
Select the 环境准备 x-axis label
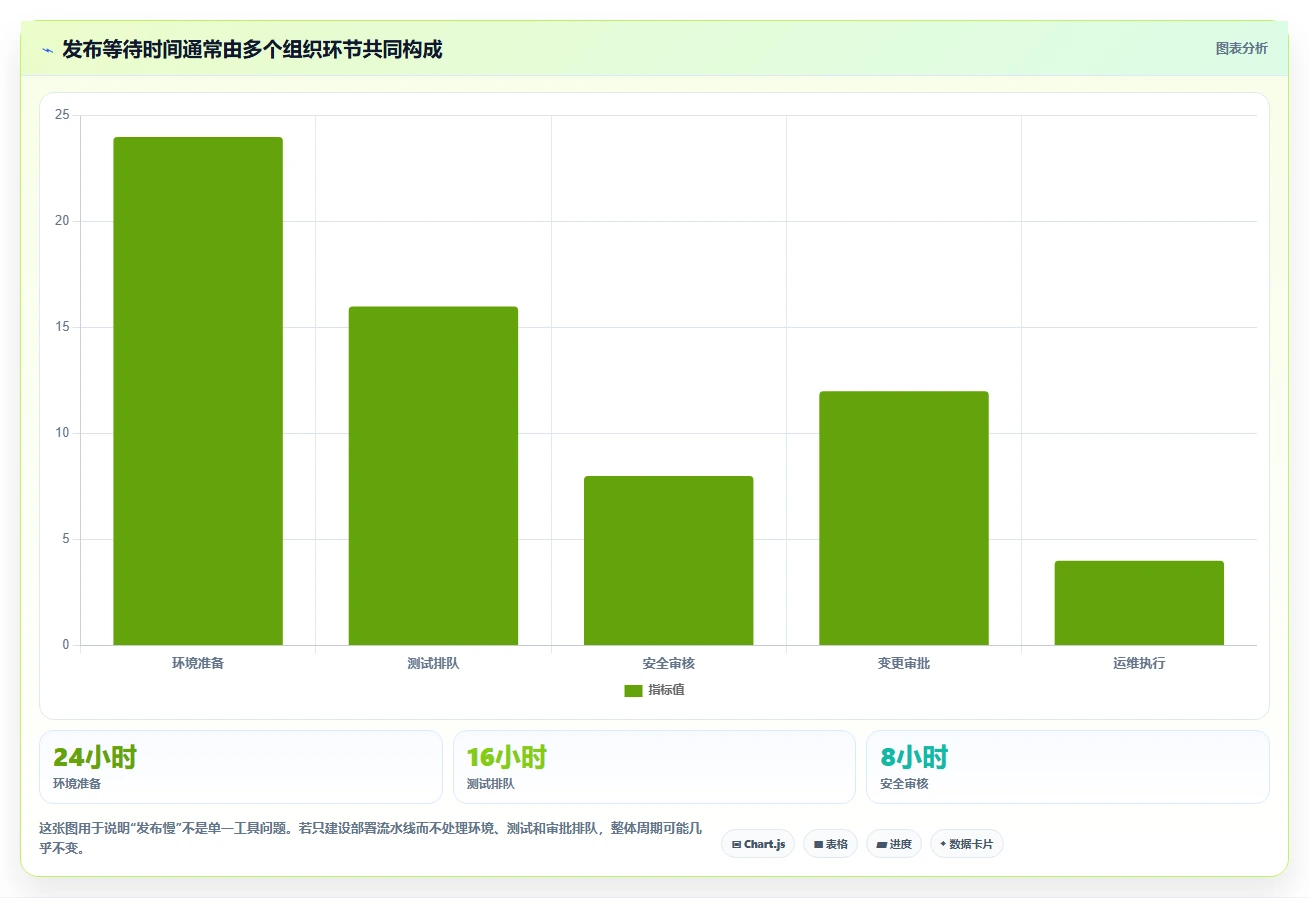tap(198, 663)
